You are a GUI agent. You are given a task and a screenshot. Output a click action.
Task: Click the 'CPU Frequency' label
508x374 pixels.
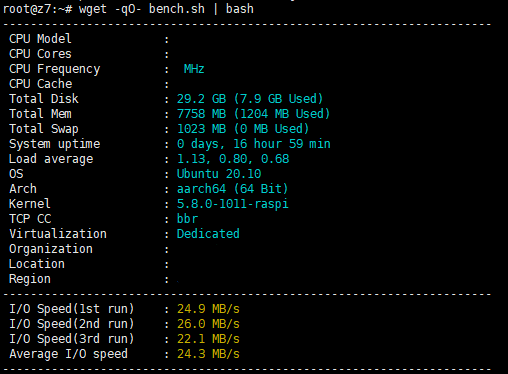point(54,69)
